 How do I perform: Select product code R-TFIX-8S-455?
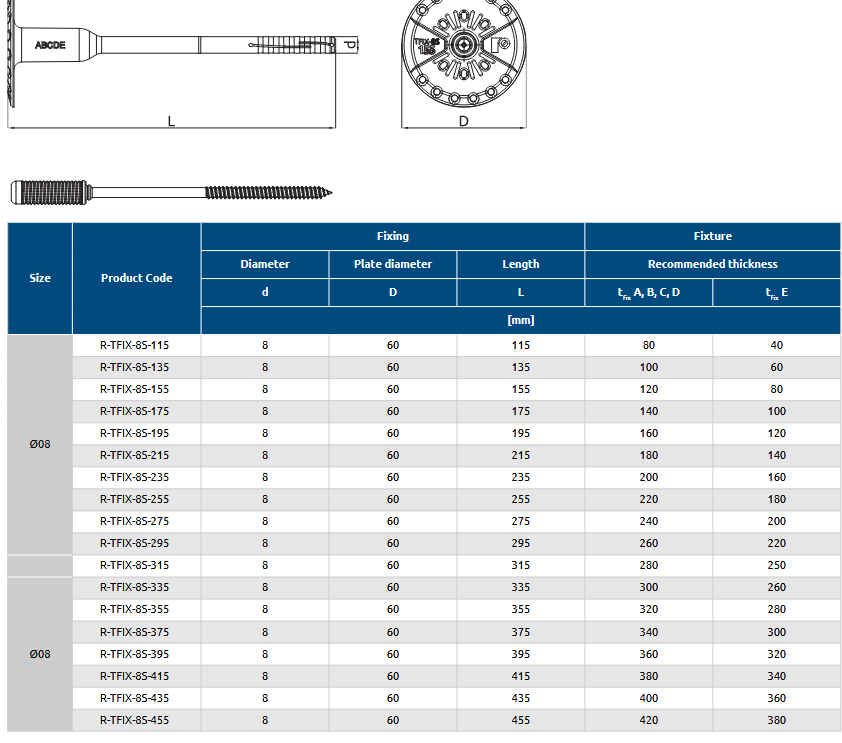click(134, 720)
